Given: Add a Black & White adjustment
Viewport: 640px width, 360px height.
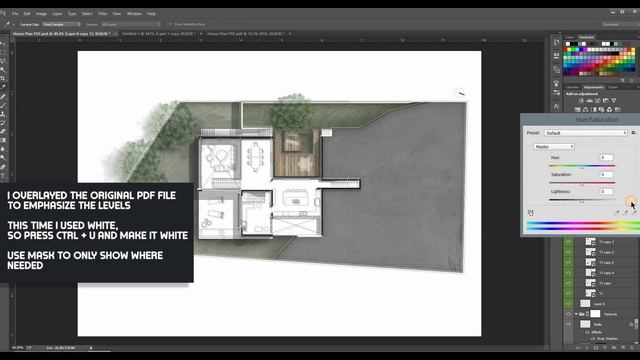Looking at the screenshot, I should [x=593, y=109].
